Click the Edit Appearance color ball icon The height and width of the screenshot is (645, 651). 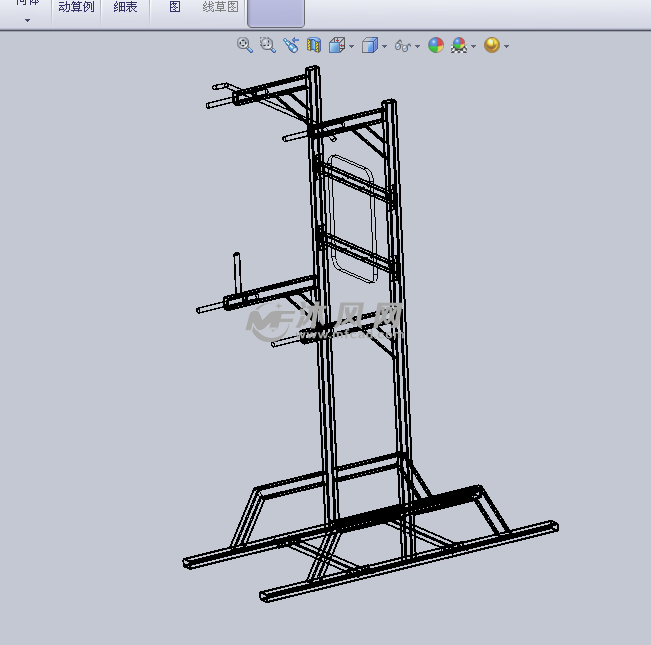(436, 45)
